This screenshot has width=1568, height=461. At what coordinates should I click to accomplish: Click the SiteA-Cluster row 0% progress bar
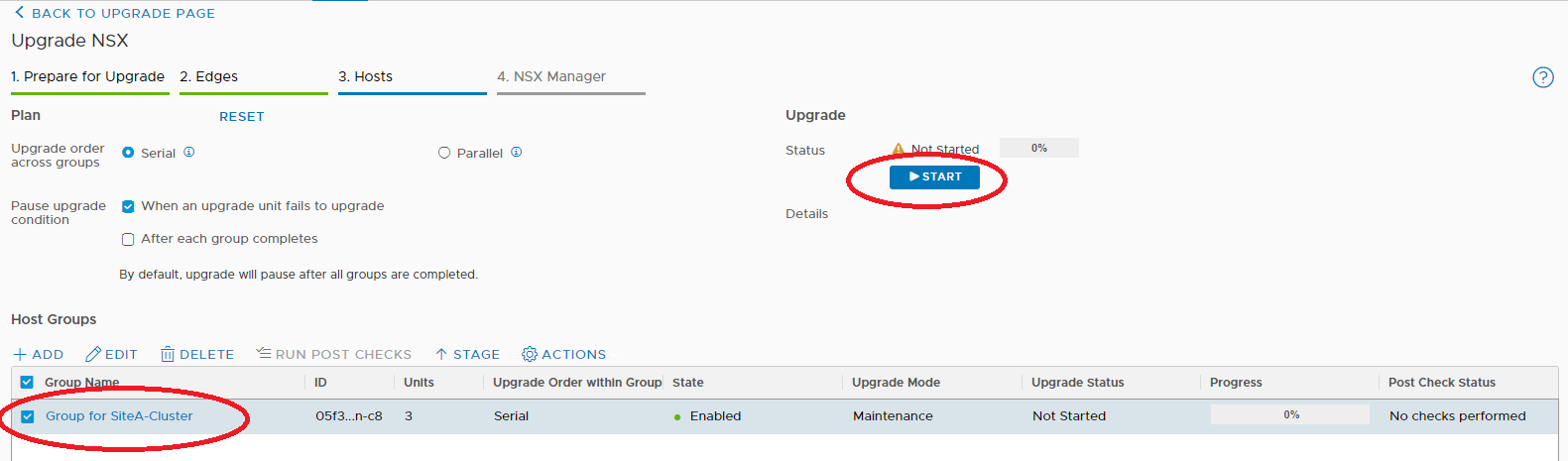1290,414
